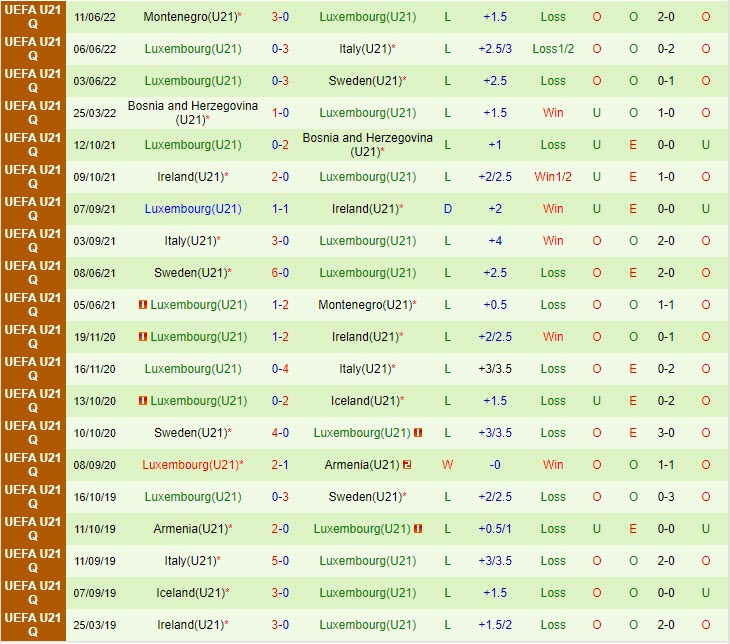Click red card icon in 11/10/19 row

coord(418,529)
